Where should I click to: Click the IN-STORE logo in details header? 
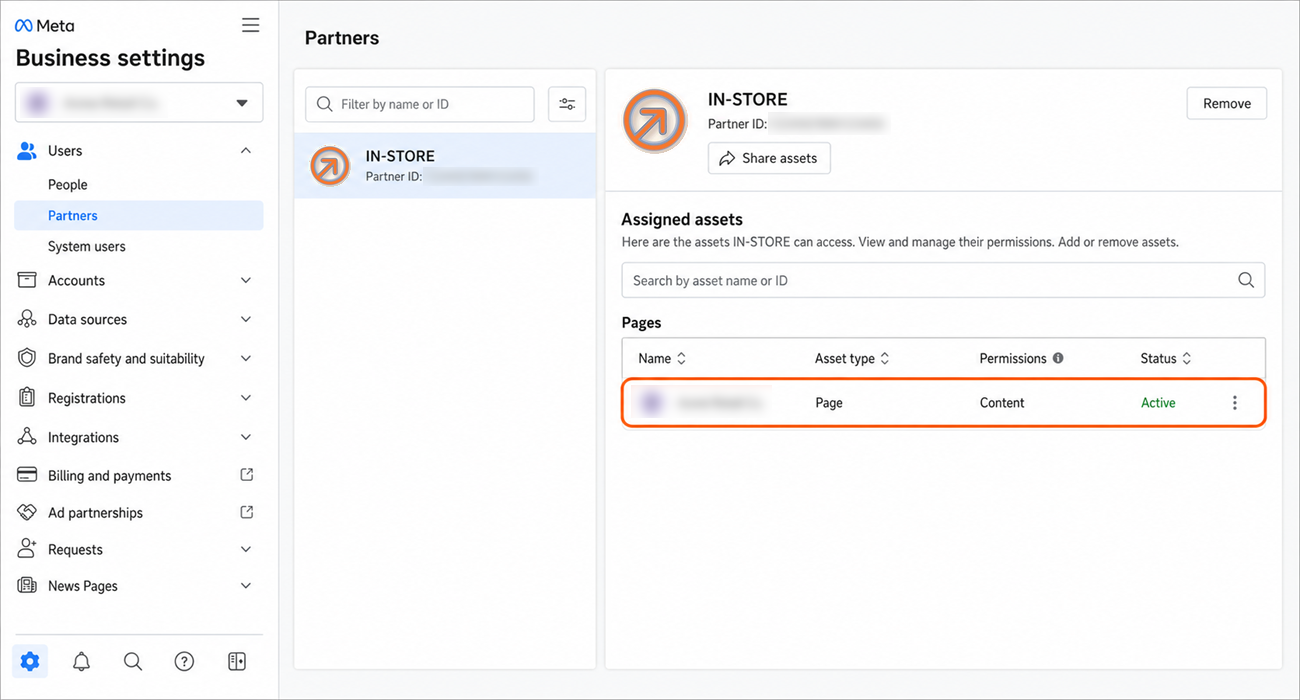click(655, 121)
